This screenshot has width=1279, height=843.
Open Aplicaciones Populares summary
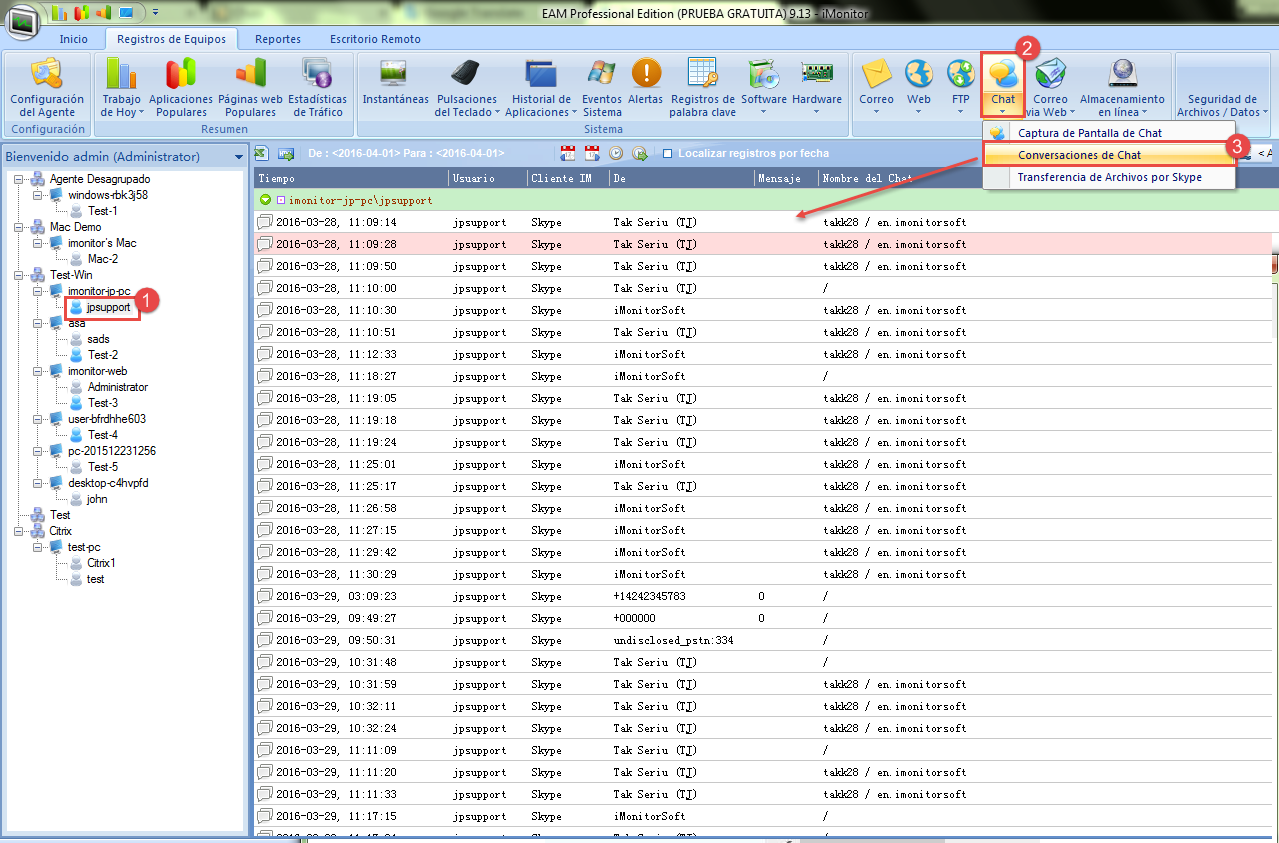pyautogui.click(x=181, y=88)
